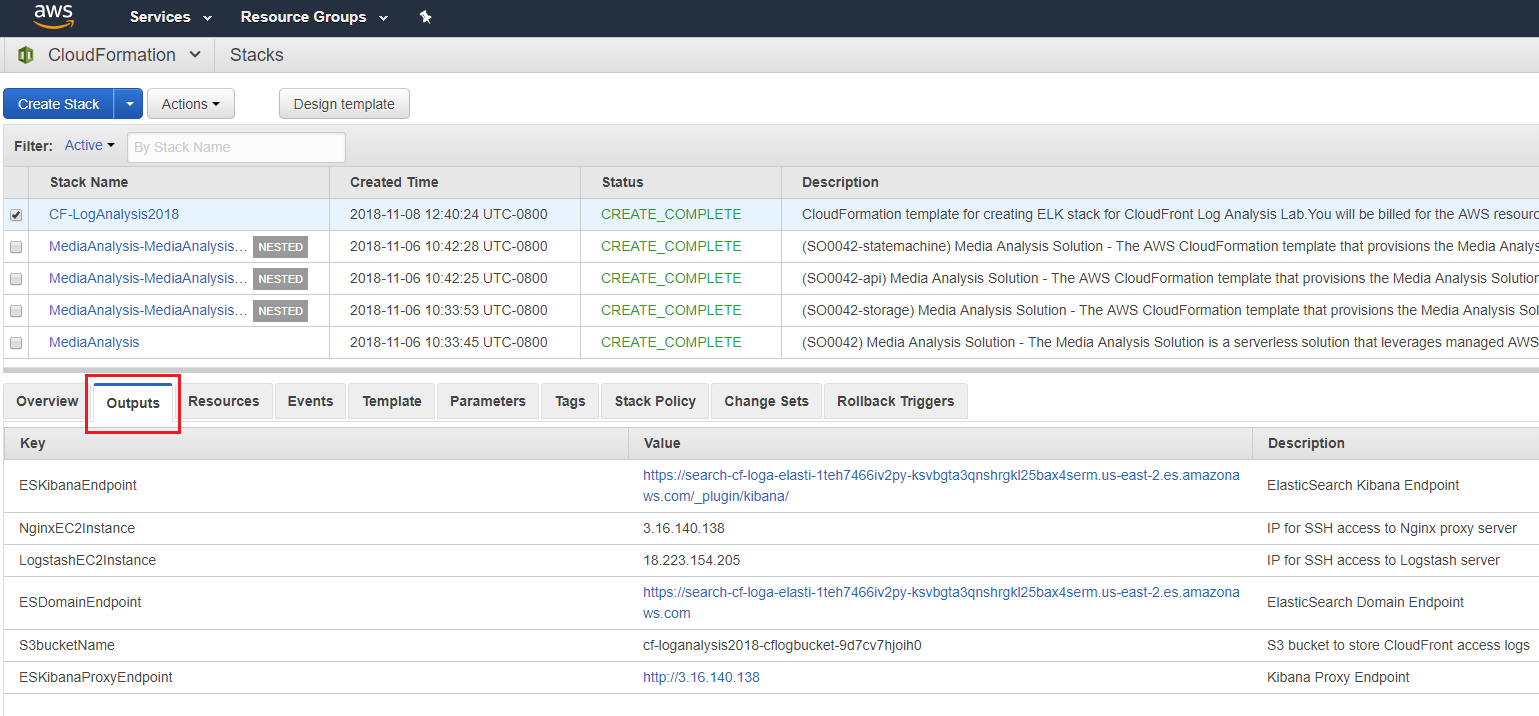Open nested stack link created 10:42:28

click(148, 246)
